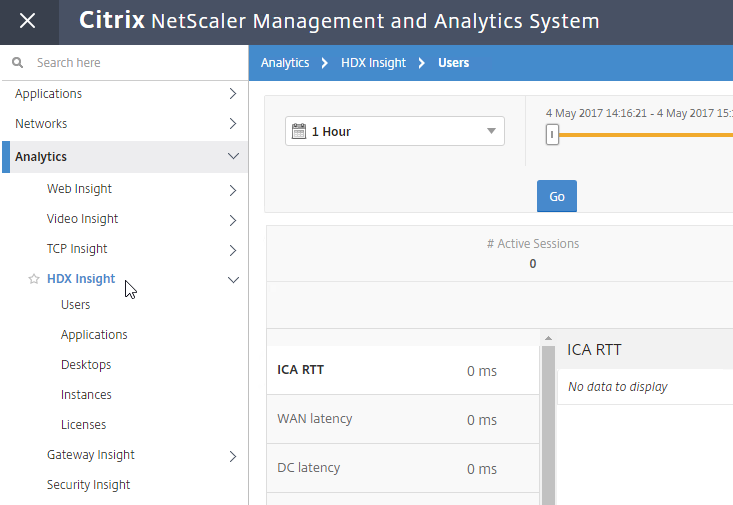Screen dimensions: 733x505
Task: Expand Gateway Insight submenu arrow
Action: (233, 456)
